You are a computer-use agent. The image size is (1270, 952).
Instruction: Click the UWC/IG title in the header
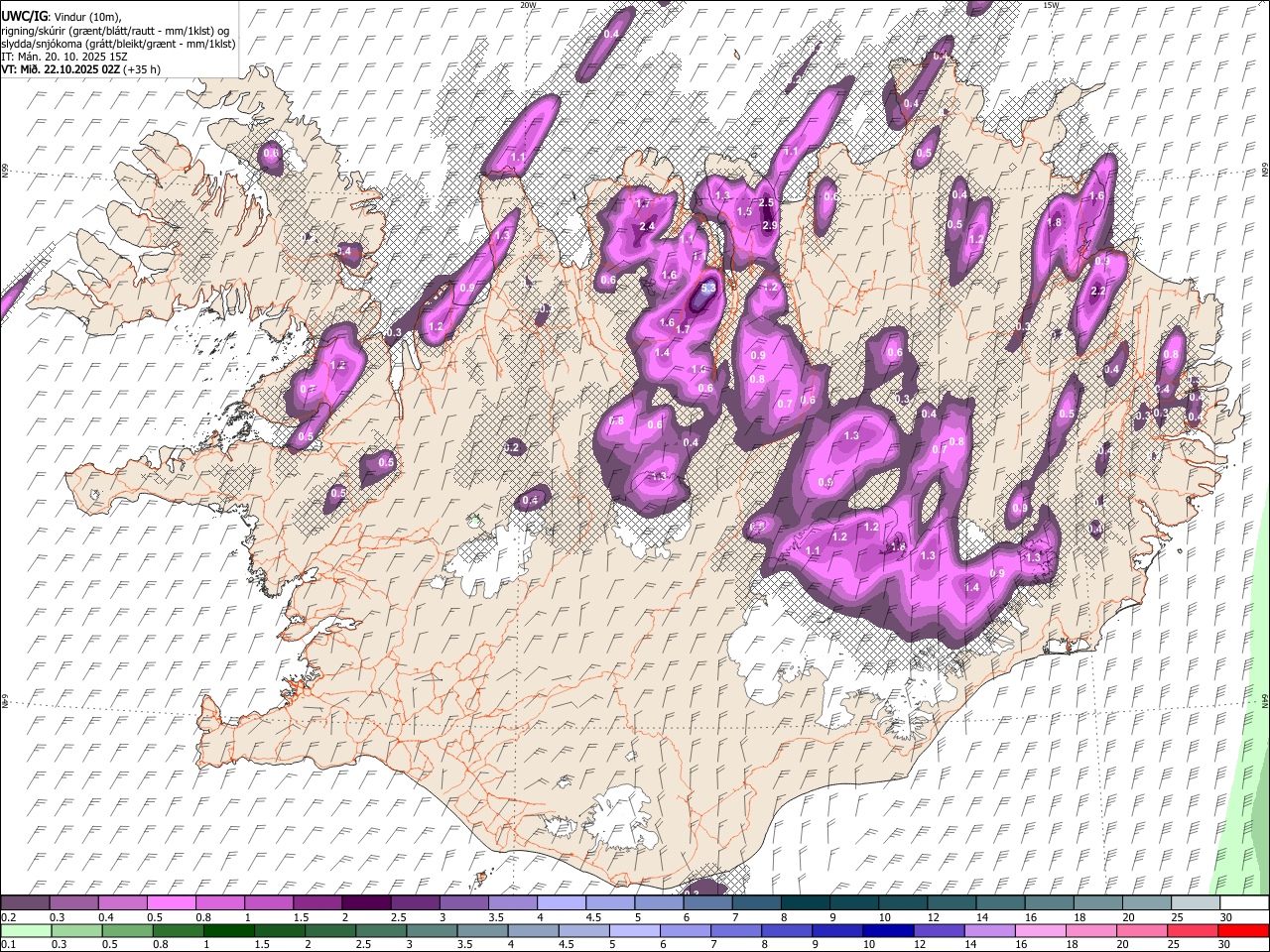[24, 16]
